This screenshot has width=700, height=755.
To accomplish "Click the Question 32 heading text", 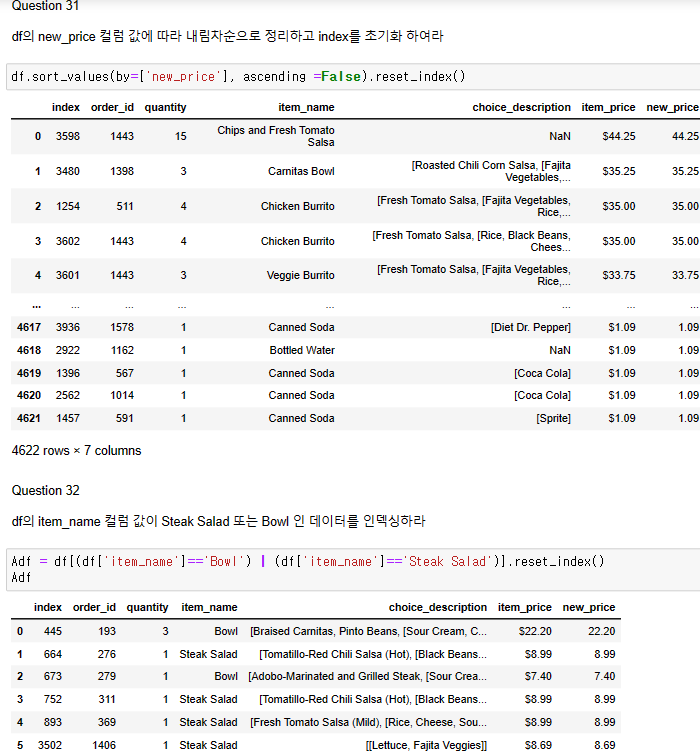I will (x=46, y=490).
